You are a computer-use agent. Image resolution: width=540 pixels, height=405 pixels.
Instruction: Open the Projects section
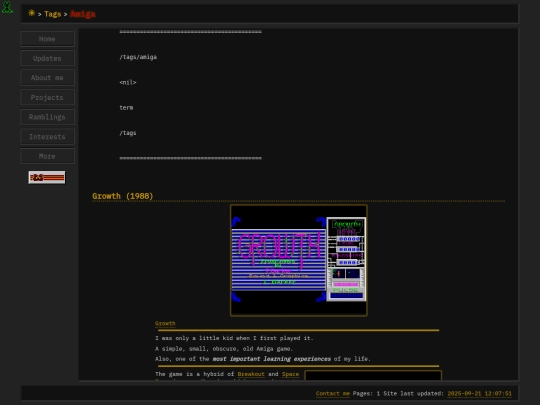click(x=47, y=97)
